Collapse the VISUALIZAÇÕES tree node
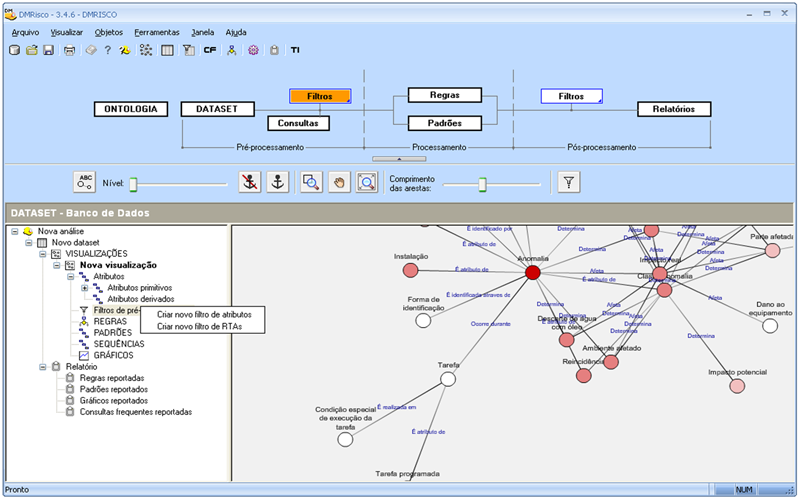The width and height of the screenshot is (800, 499). click(43, 254)
